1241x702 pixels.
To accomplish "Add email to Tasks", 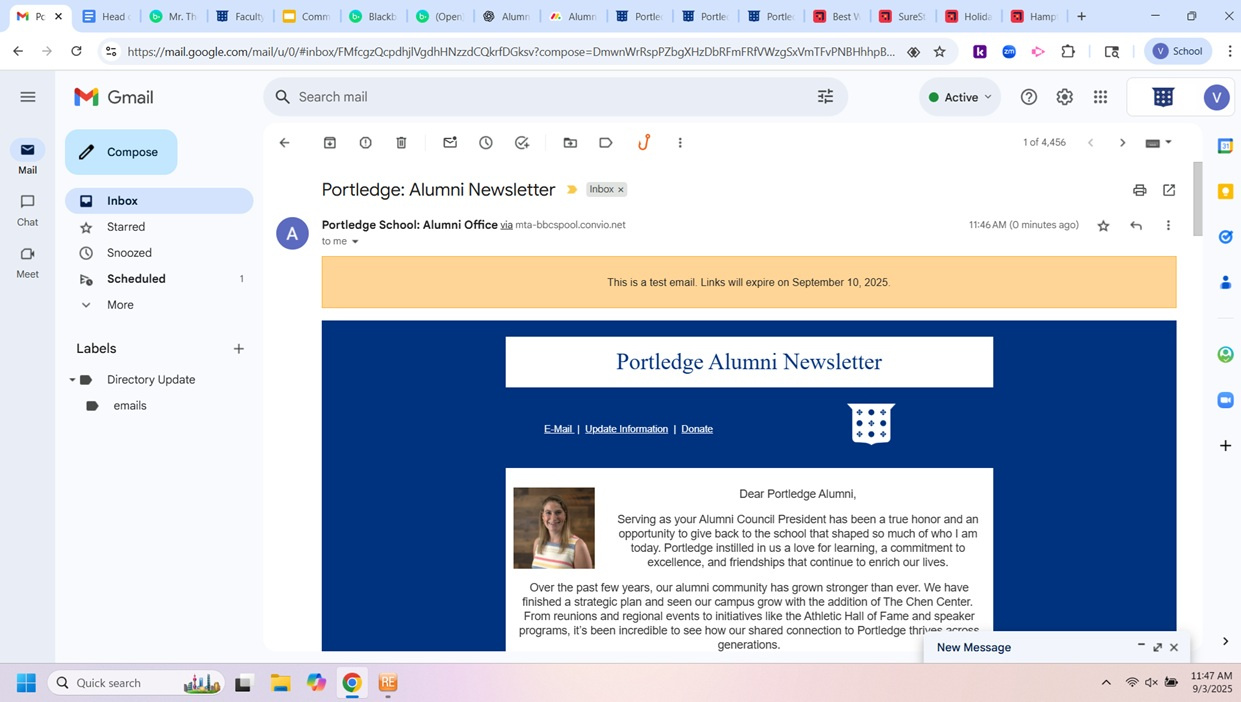I will [x=522, y=143].
